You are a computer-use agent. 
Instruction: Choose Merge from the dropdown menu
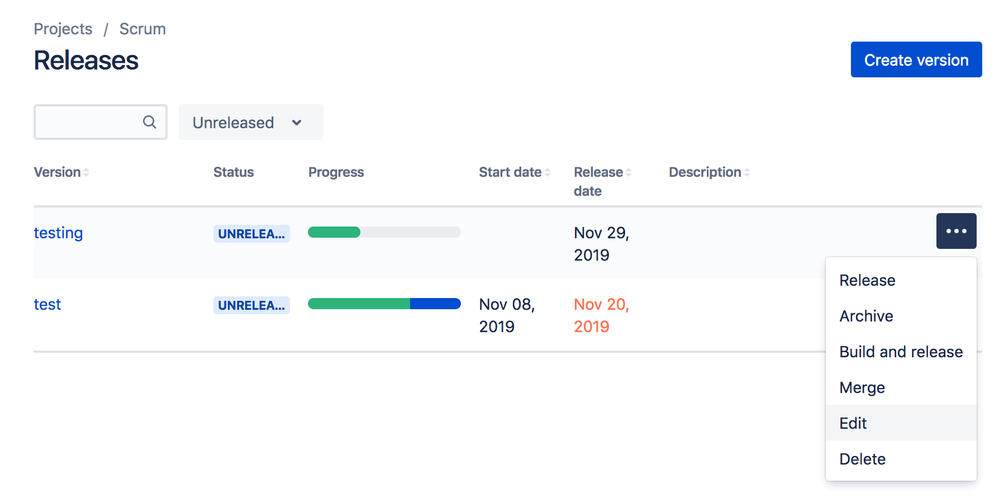click(x=862, y=388)
